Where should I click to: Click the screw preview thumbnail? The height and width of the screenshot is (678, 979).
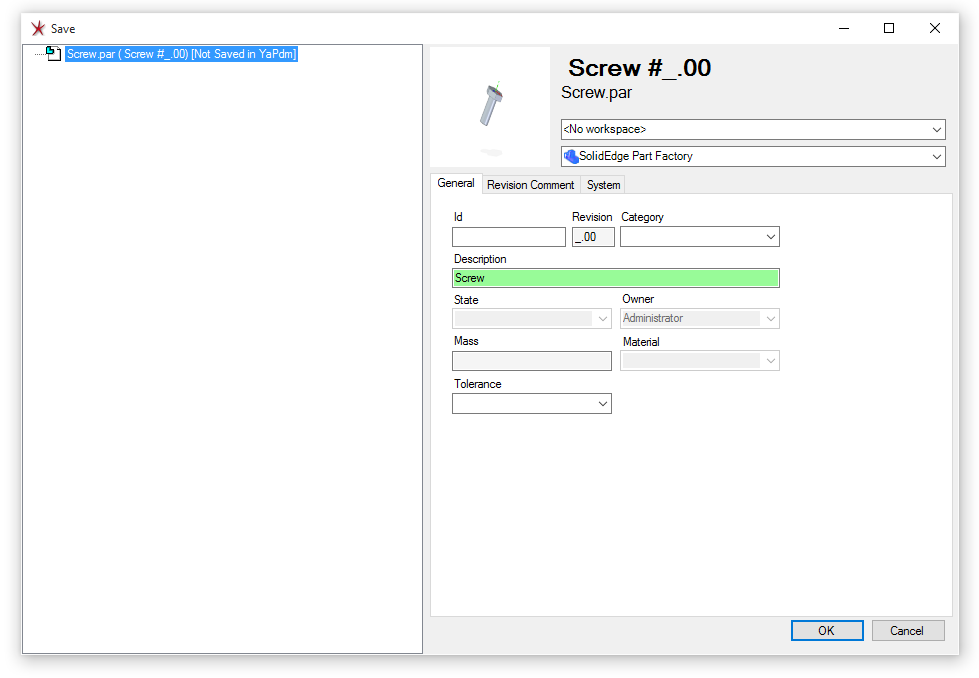coord(490,107)
